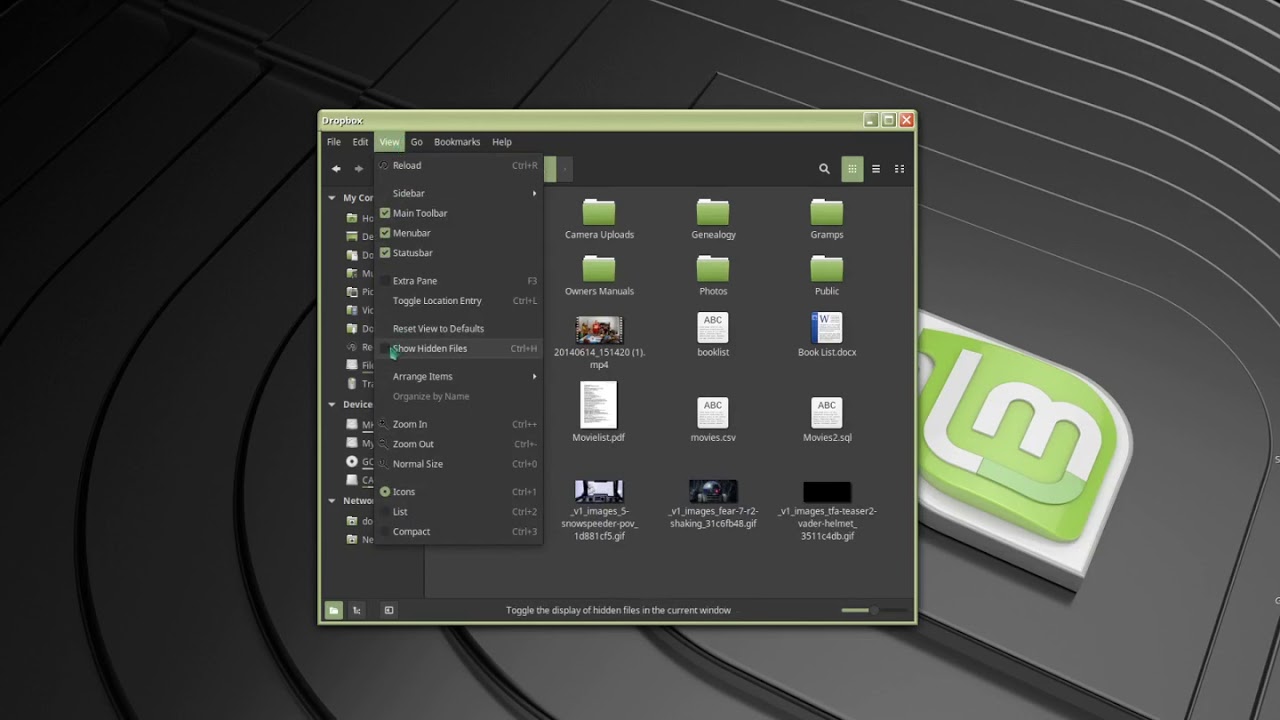Select the booklist text file icon
Screen dimensions: 1280x720
pos(713,328)
